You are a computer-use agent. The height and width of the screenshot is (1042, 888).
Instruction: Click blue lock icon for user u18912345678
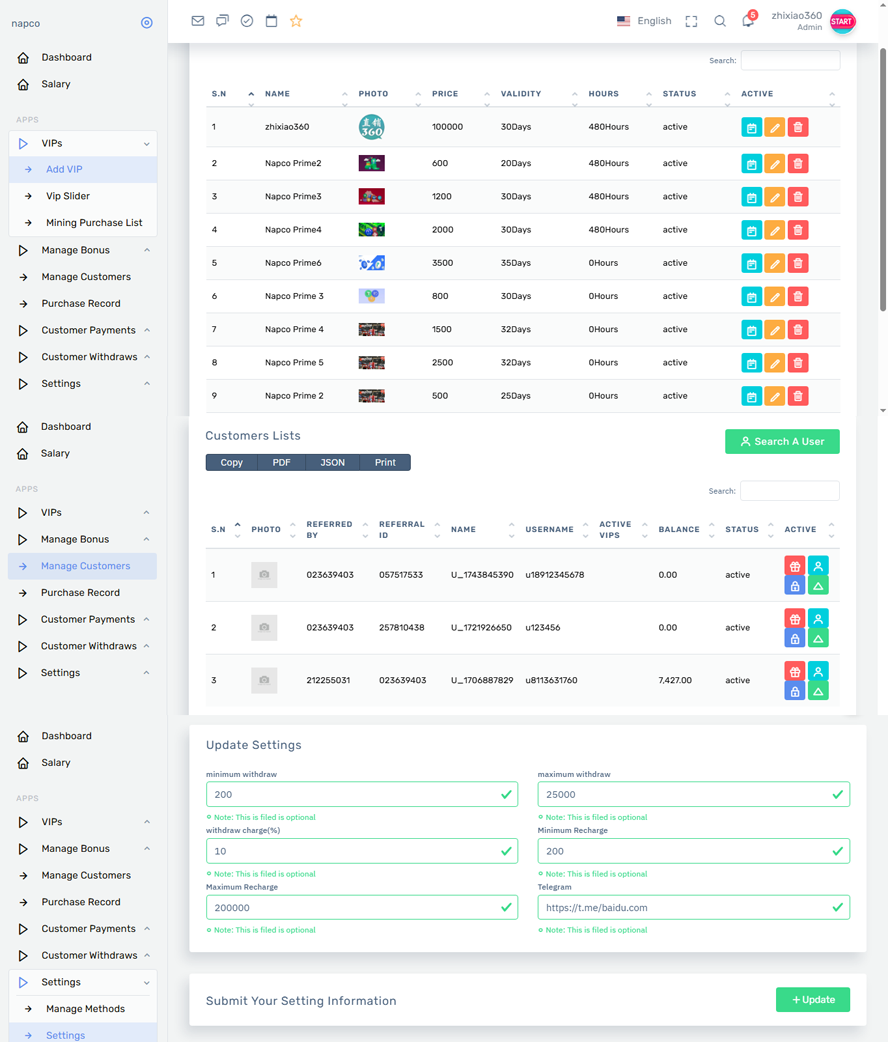click(x=794, y=586)
